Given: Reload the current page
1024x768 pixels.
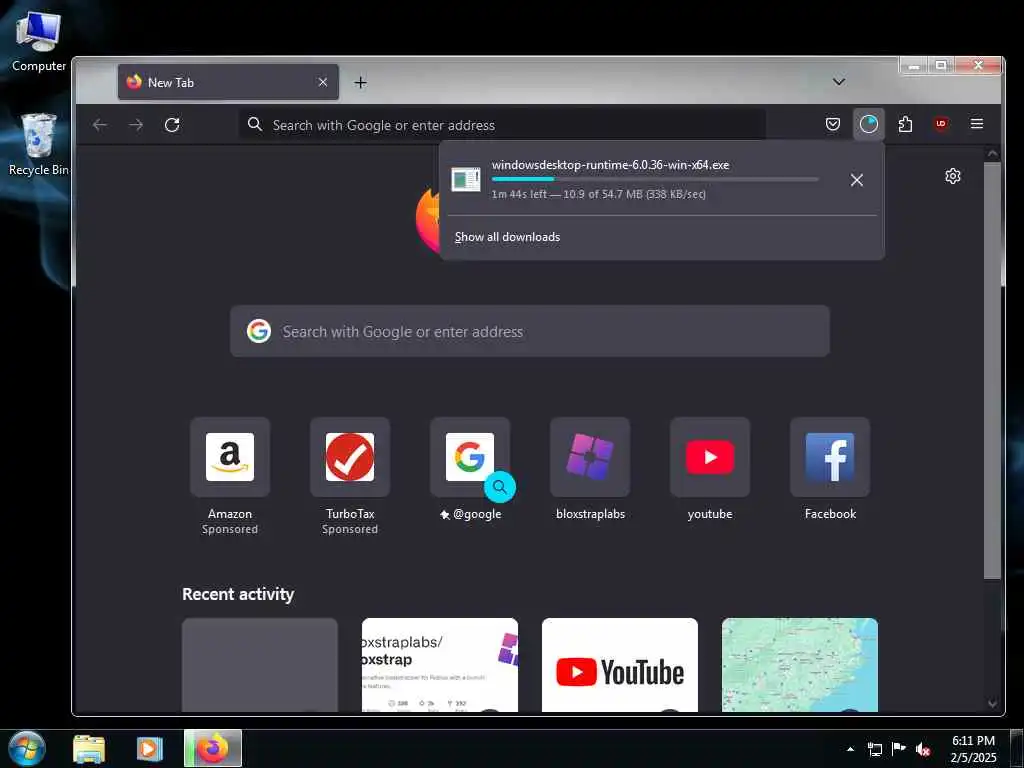Looking at the screenshot, I should click(x=172, y=125).
